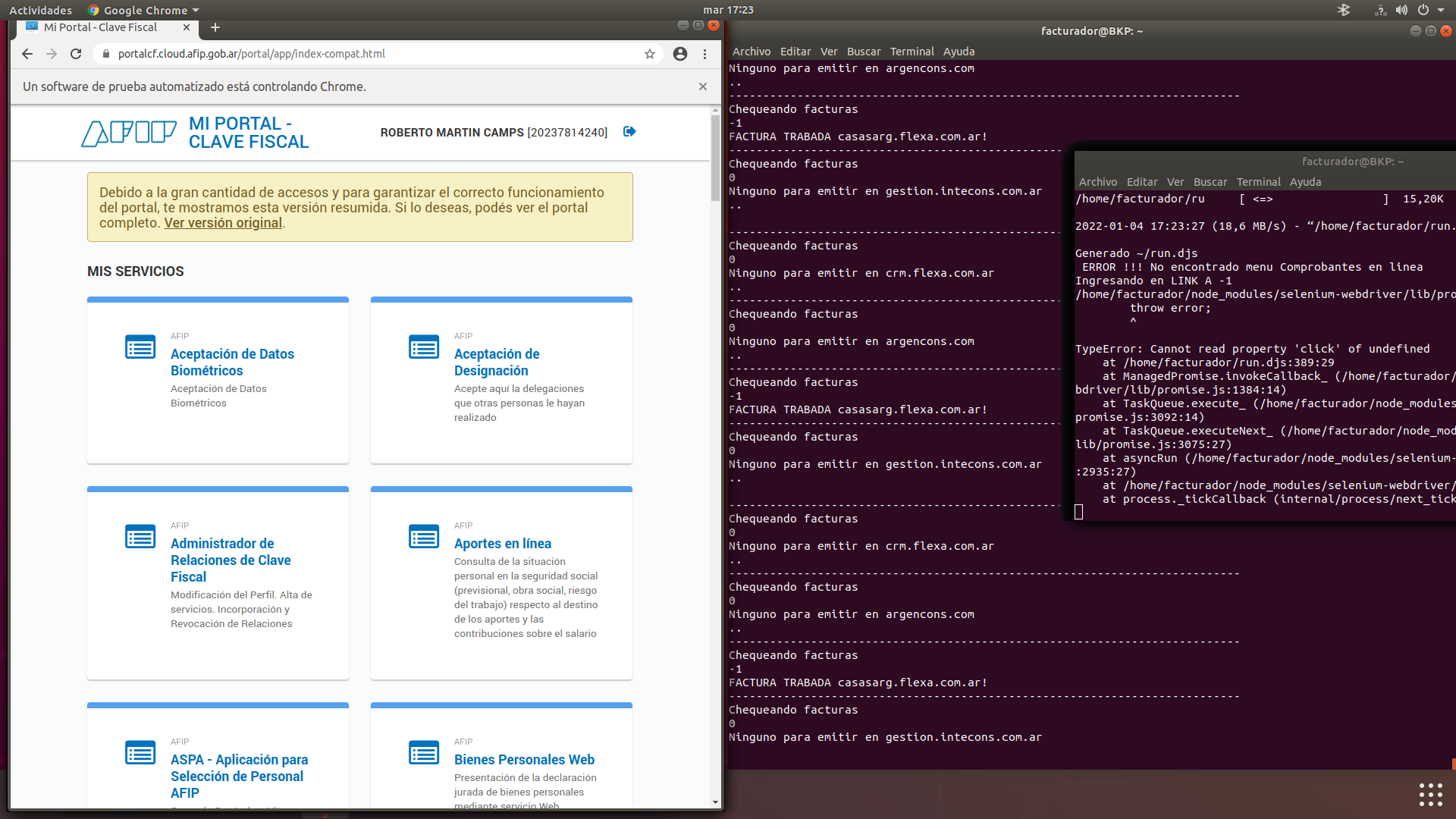Click the Aceptación de Datos Biométricos icon
Screen dimensions: 1456x819
140,347
